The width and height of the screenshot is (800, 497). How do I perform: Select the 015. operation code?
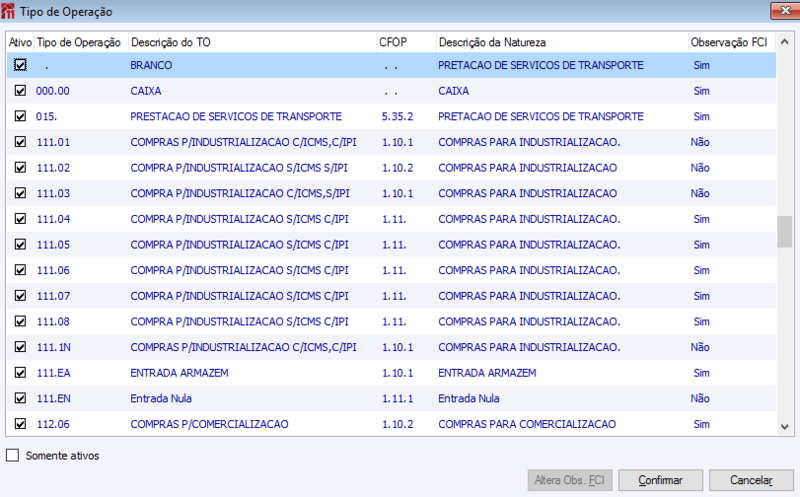(x=46, y=116)
